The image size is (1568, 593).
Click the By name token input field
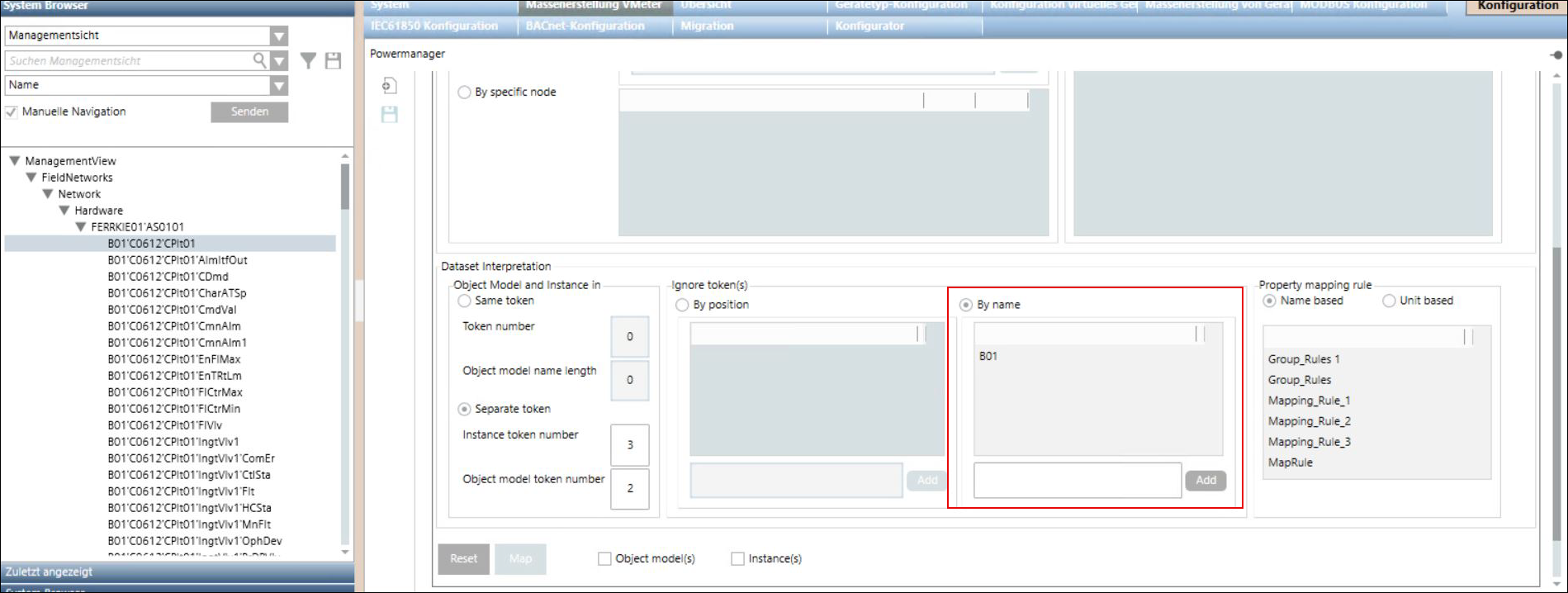point(1077,480)
